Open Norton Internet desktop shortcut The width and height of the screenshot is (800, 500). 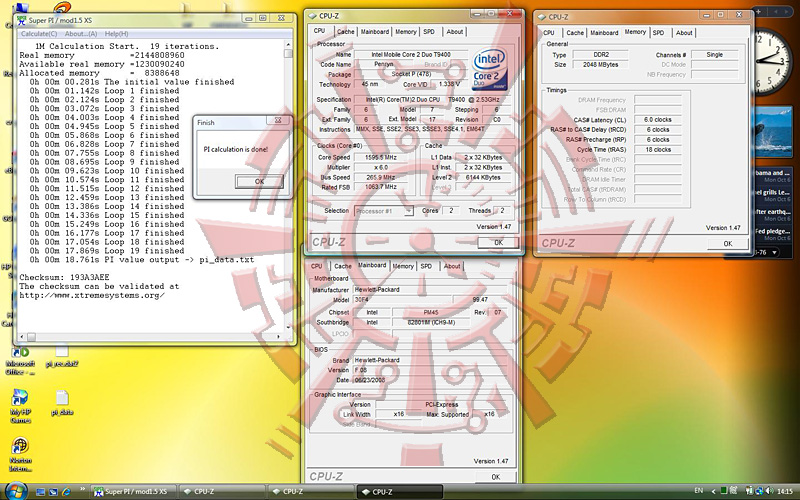pyautogui.click(x=20, y=455)
